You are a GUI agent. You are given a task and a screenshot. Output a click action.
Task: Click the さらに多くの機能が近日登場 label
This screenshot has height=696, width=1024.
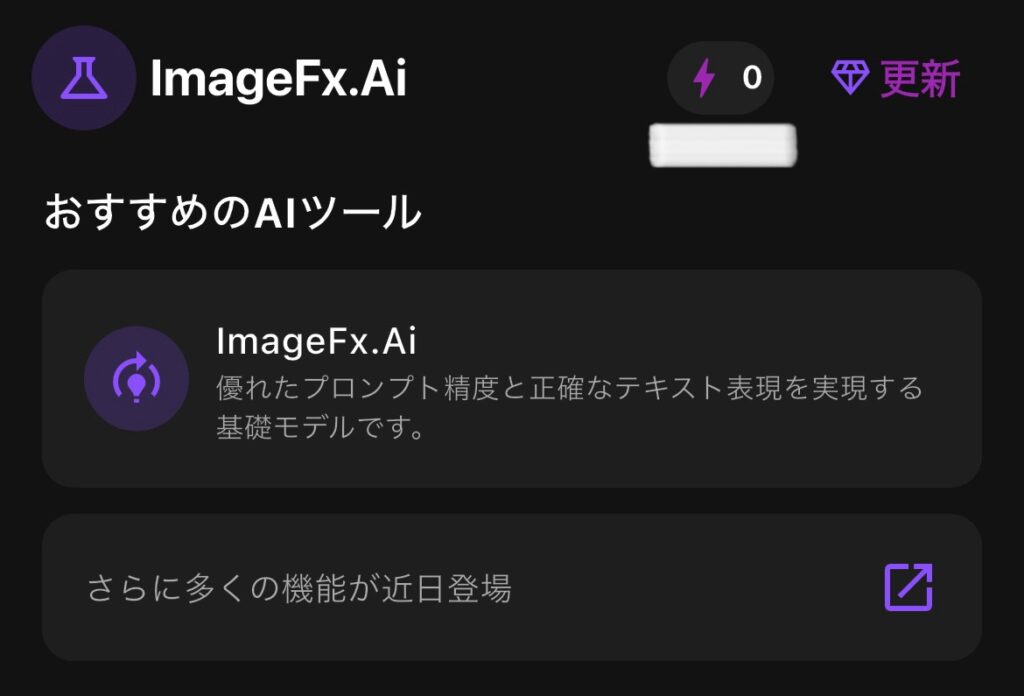coord(299,588)
